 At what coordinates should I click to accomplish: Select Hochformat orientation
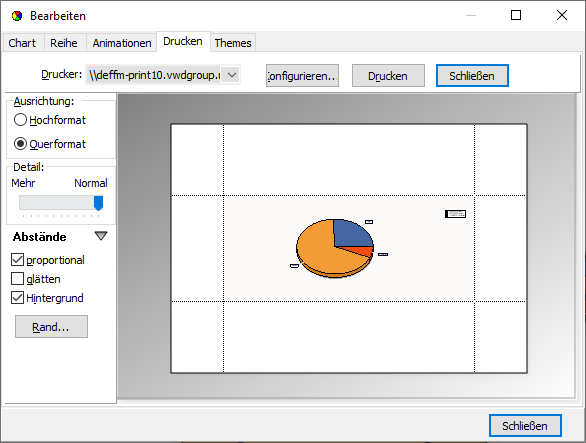coord(20,120)
